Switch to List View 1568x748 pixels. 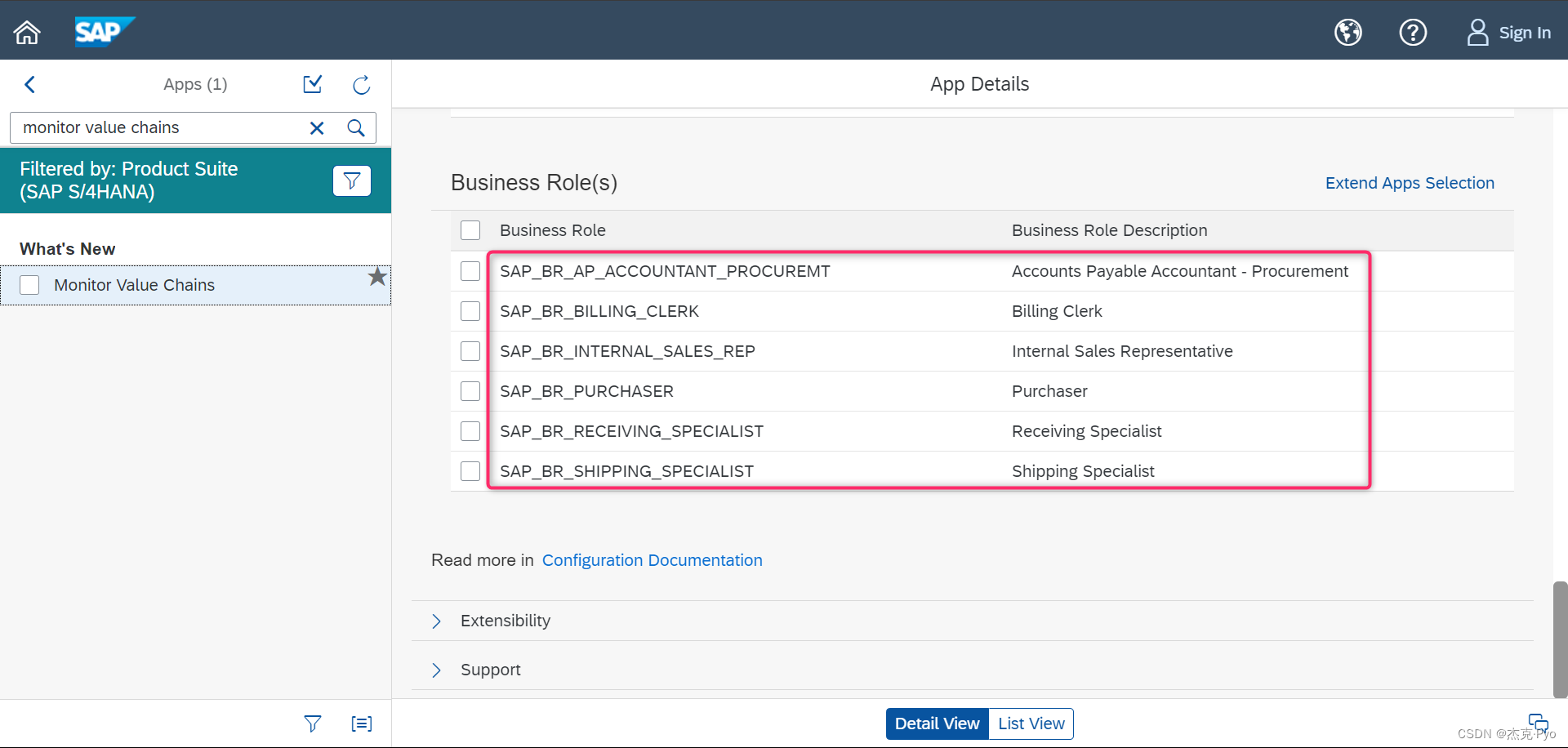(1031, 724)
